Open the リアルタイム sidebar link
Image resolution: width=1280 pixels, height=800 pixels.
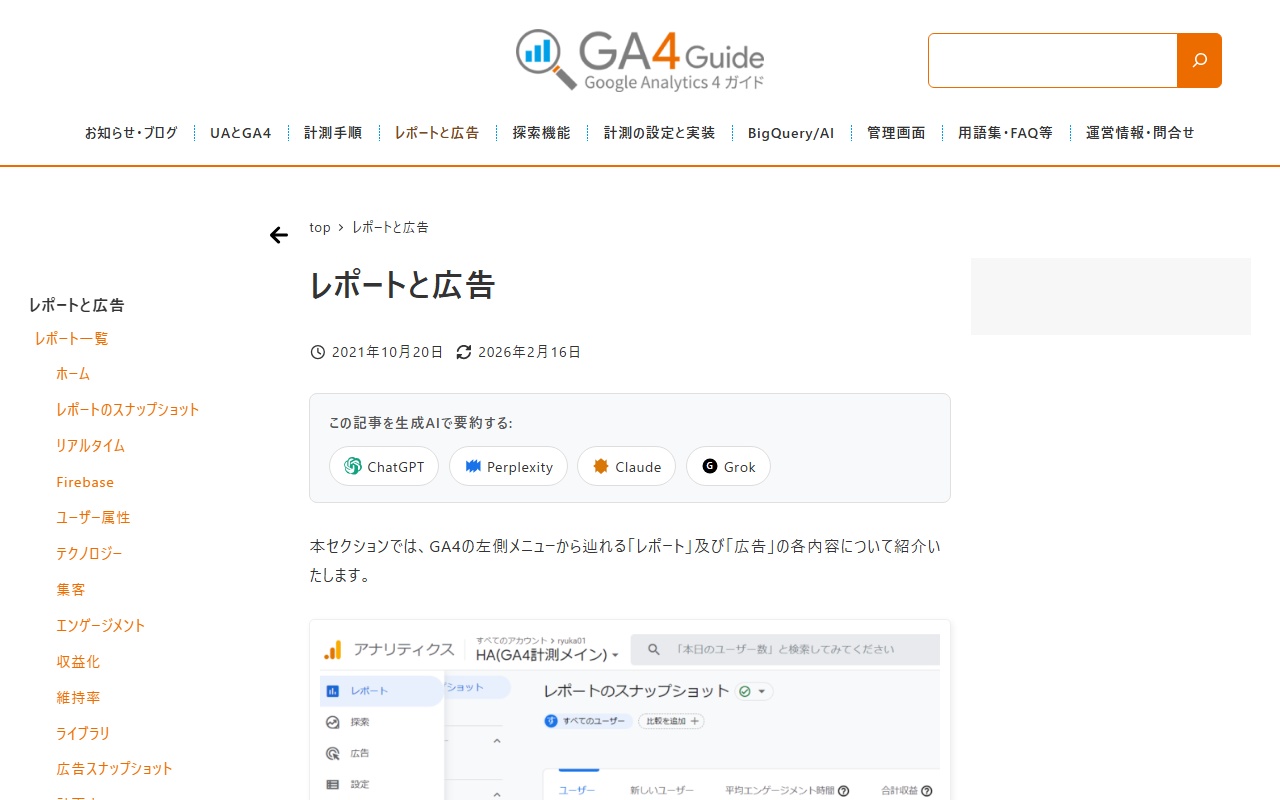[90, 445]
